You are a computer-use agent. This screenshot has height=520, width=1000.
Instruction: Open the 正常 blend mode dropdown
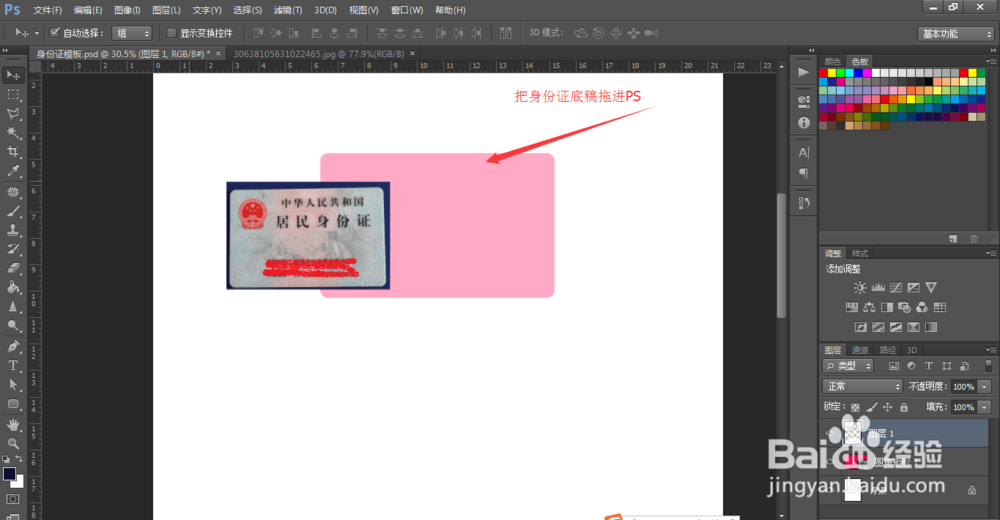(862, 387)
